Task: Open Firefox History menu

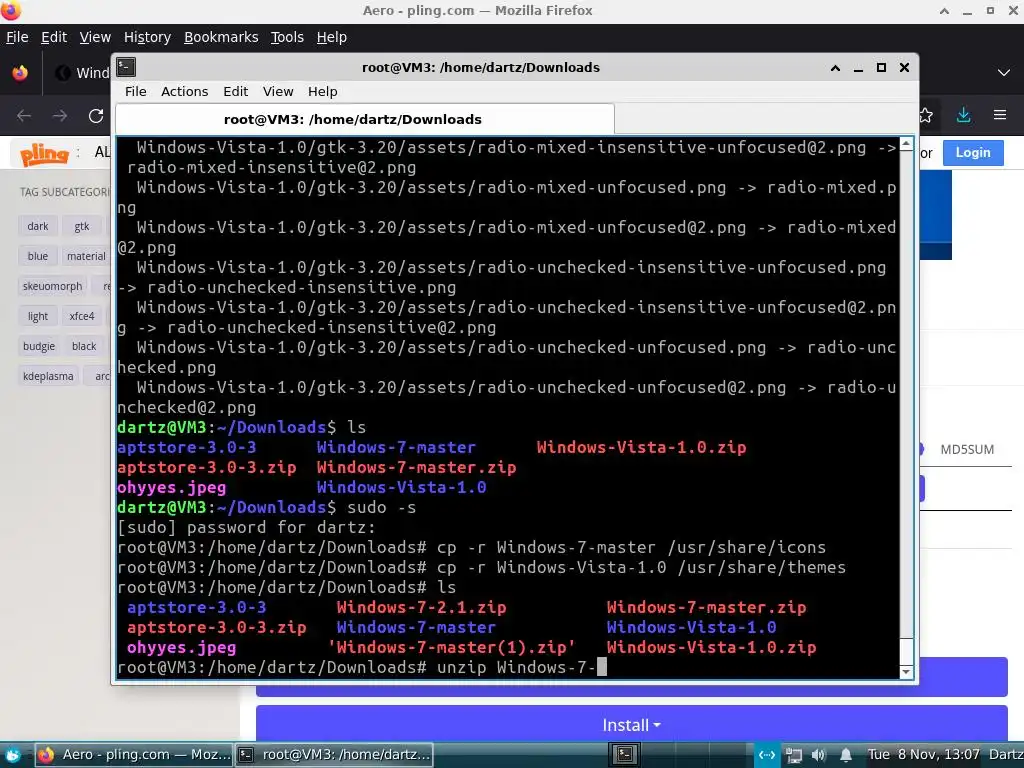Action: [147, 37]
